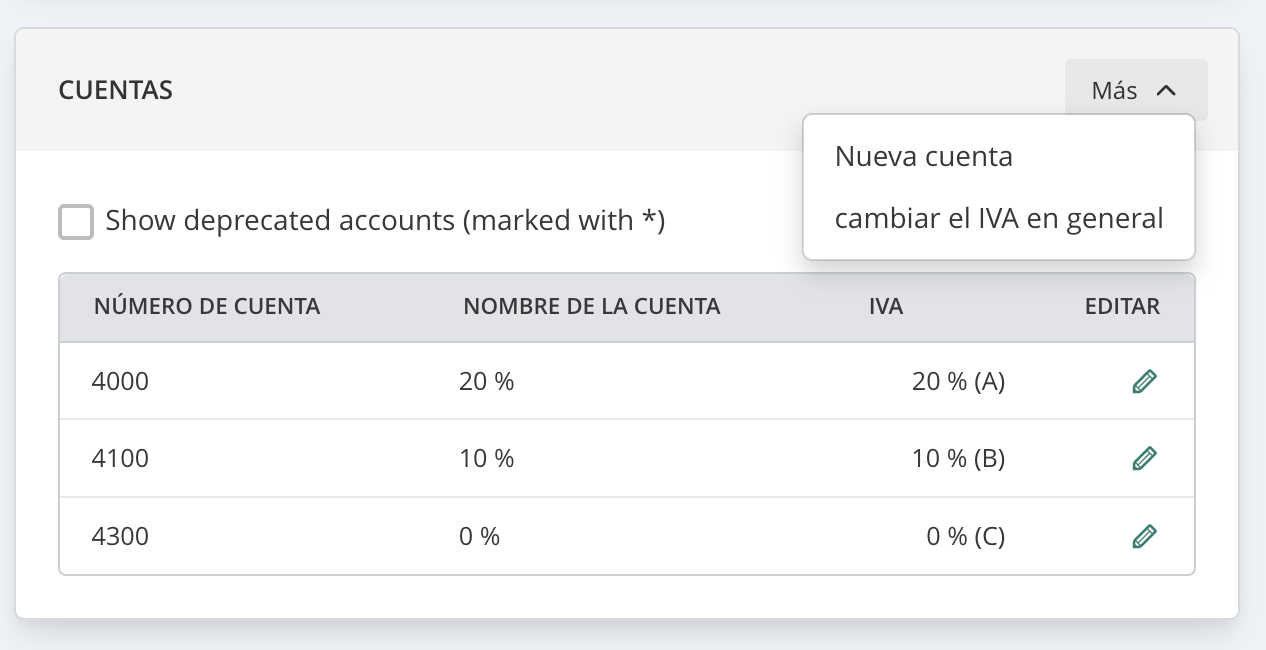The width and height of the screenshot is (1266, 650).
Task: Choose "cambiar el IVA en general" option
Action: point(999,219)
